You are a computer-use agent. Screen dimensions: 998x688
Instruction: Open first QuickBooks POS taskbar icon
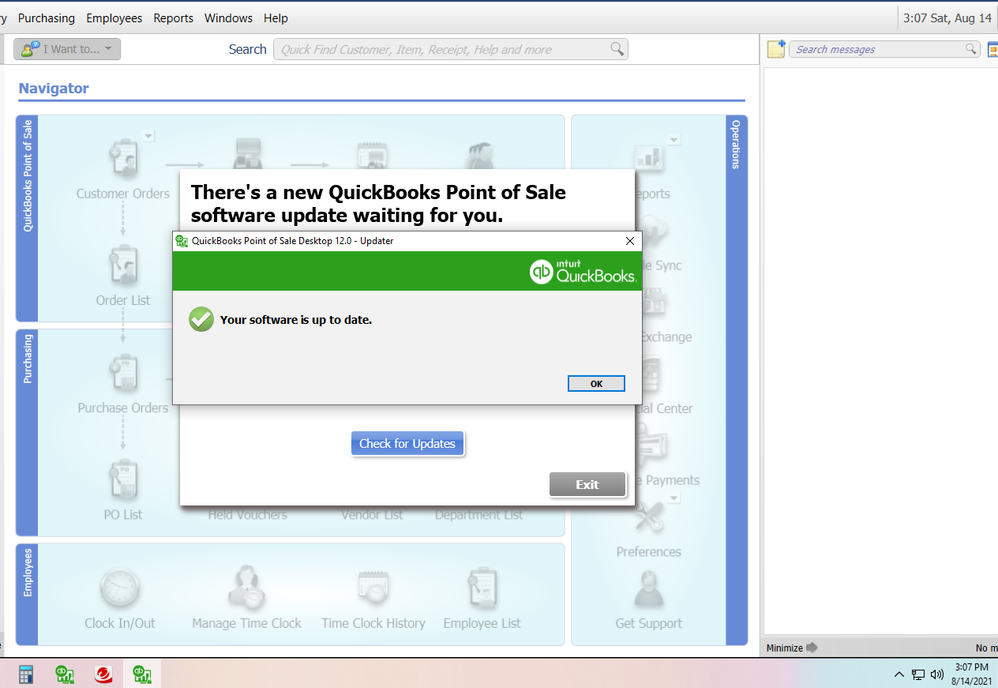(x=64, y=674)
